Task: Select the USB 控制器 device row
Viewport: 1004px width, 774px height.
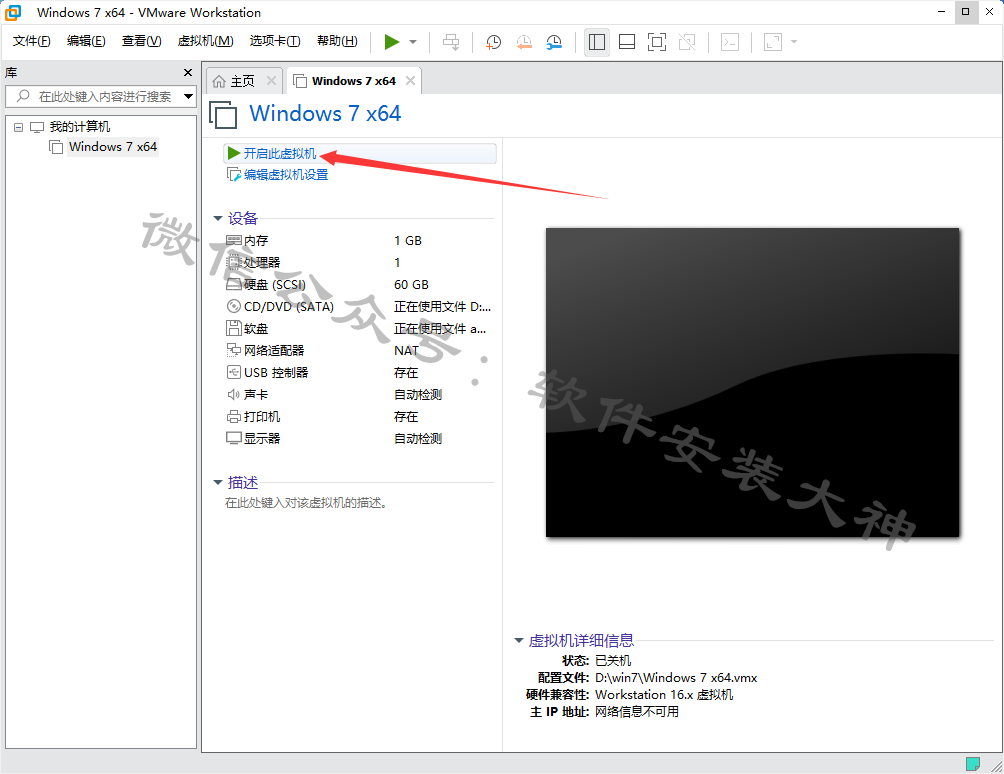Action: point(359,373)
